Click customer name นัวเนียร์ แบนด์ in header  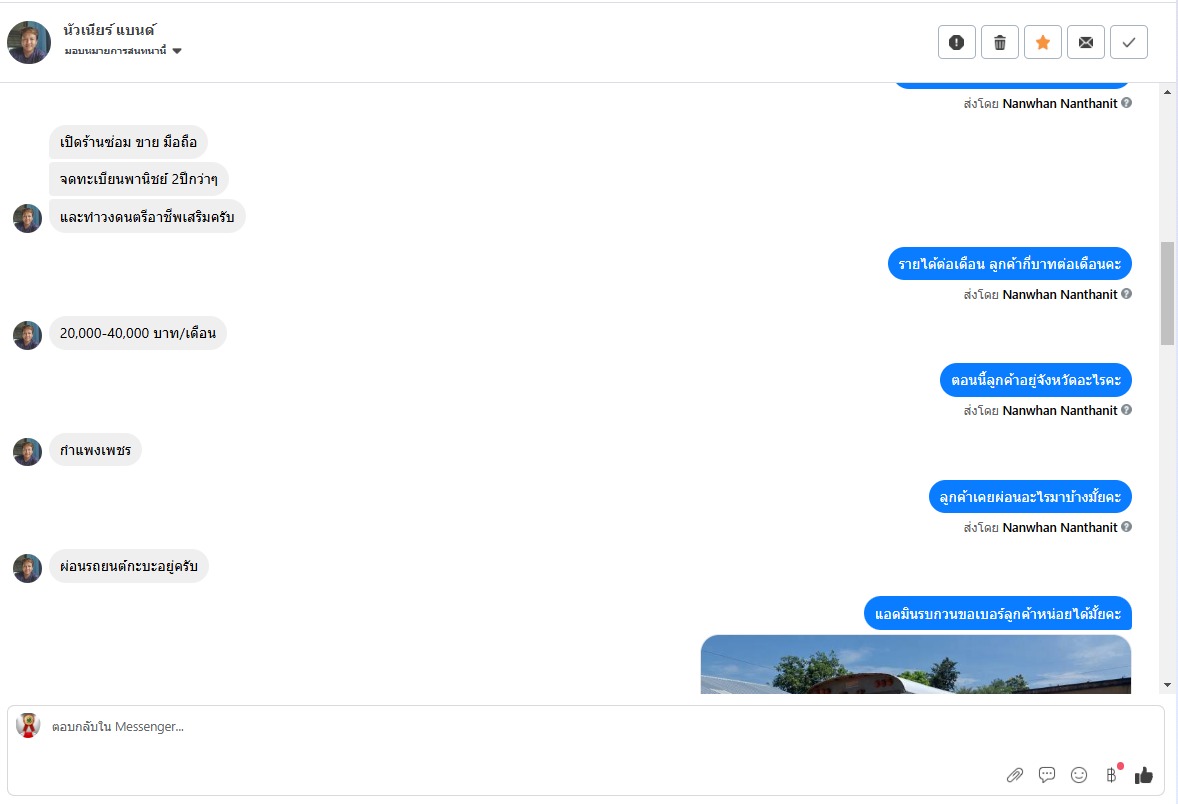tap(110, 31)
